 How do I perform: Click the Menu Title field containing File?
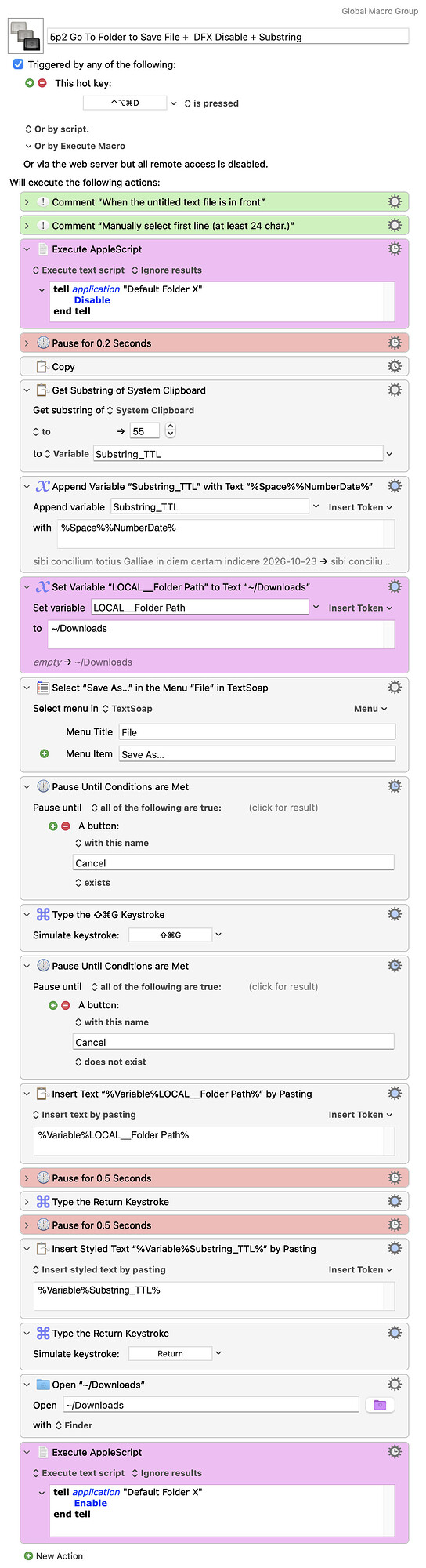[257, 732]
